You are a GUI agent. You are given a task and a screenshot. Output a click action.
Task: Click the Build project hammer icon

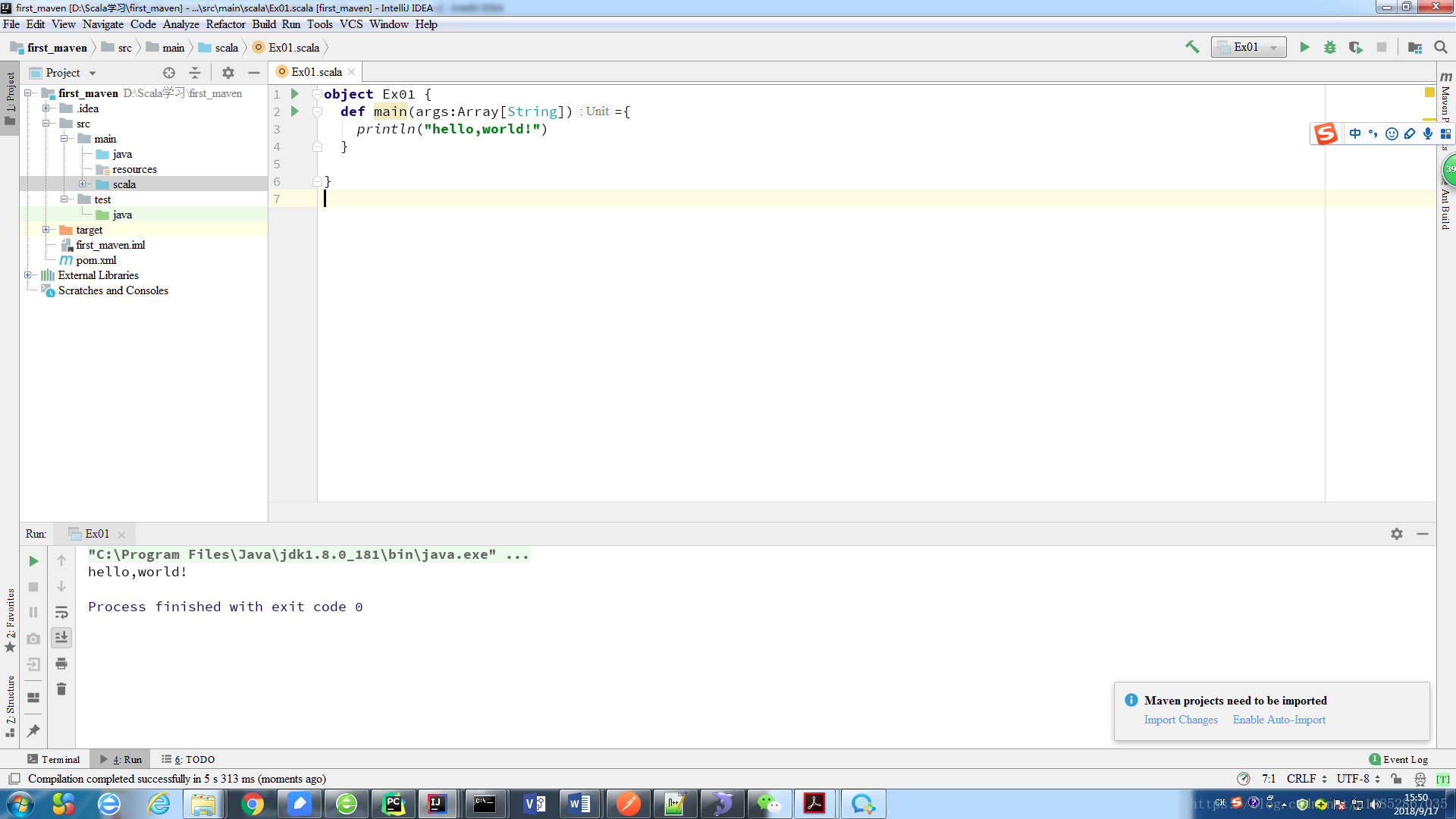[1192, 47]
